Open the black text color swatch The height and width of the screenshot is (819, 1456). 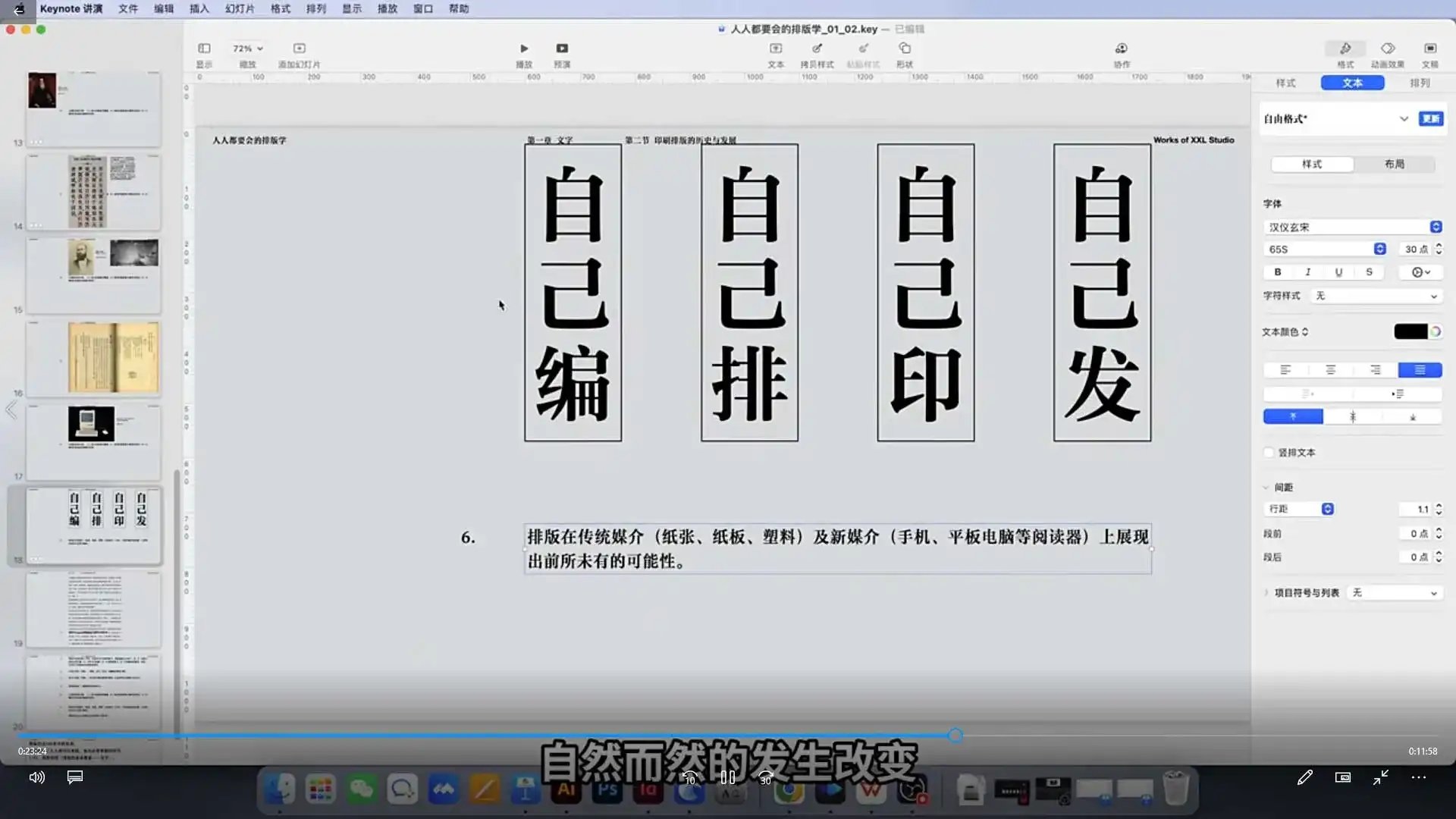tap(1410, 332)
